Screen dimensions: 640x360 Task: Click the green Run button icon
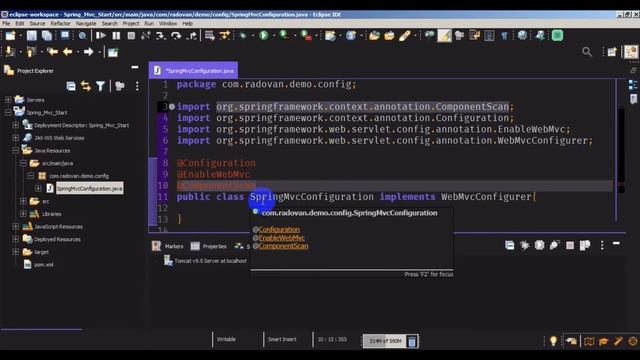(264, 36)
